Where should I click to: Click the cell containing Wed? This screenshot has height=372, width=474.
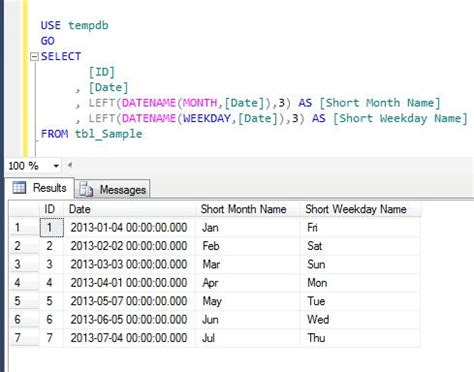coord(360,320)
